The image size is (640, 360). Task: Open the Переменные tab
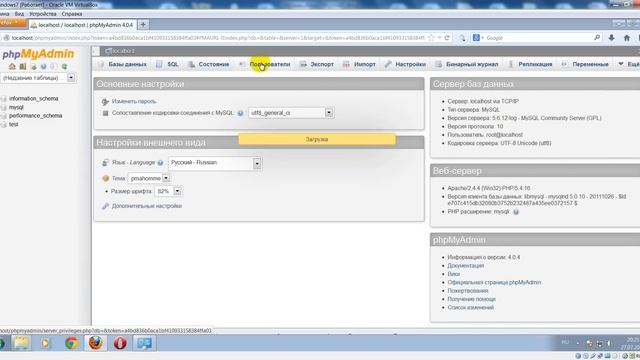pyautogui.click(x=585, y=64)
